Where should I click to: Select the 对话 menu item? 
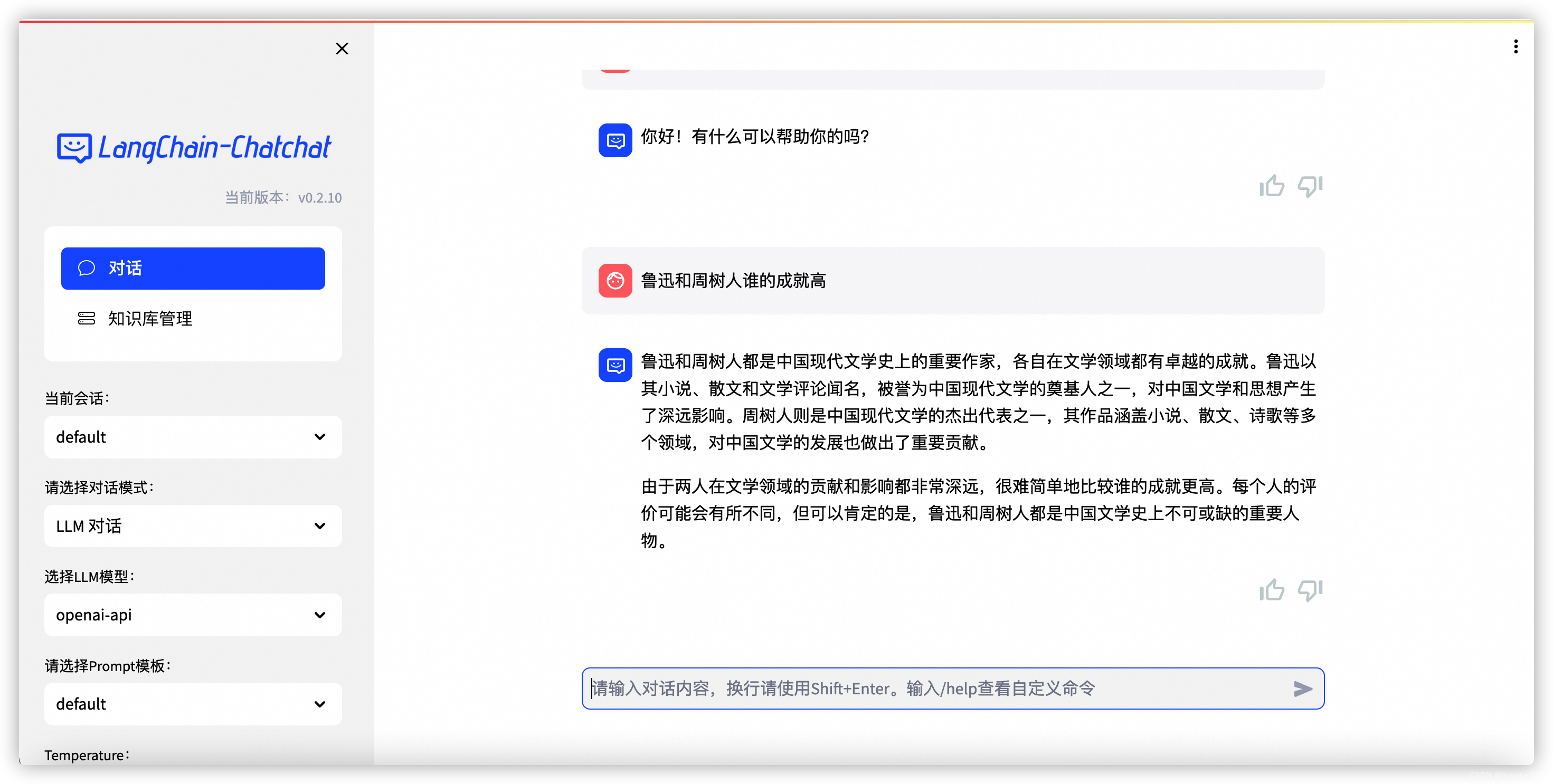point(193,268)
